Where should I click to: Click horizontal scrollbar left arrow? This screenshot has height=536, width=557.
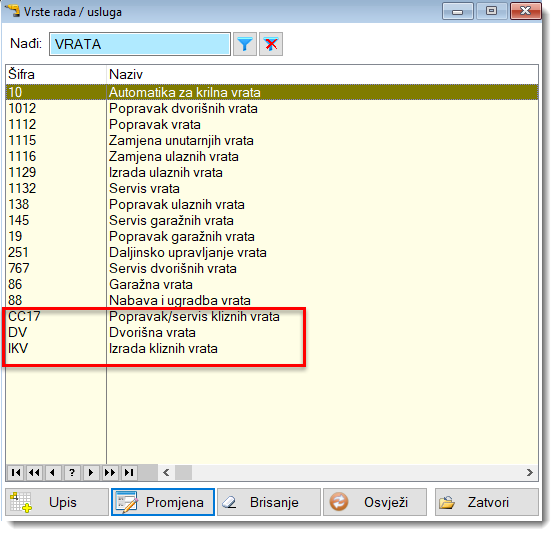(166, 472)
